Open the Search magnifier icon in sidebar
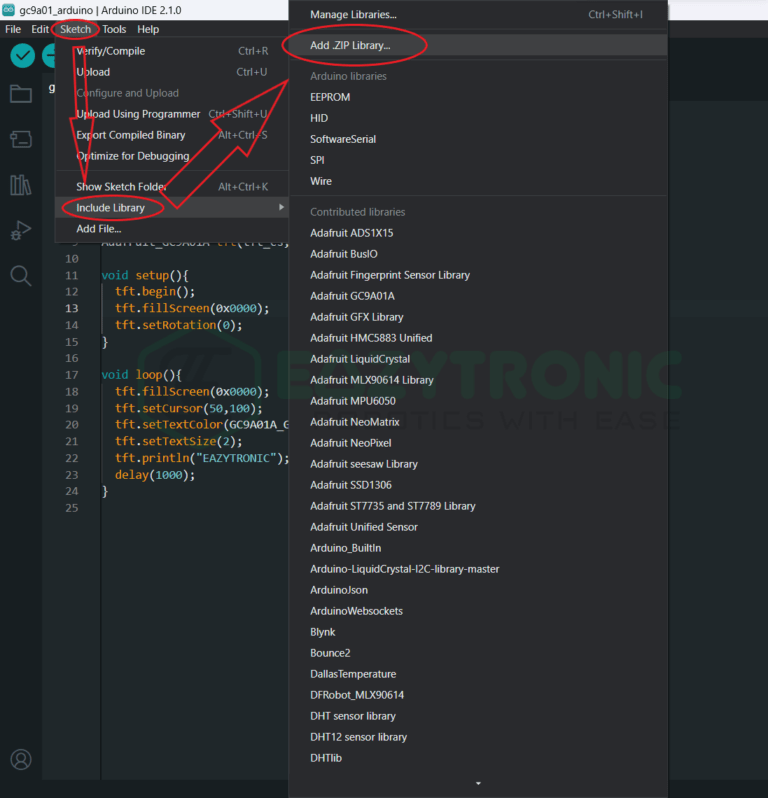This screenshot has height=798, width=768. [20, 275]
